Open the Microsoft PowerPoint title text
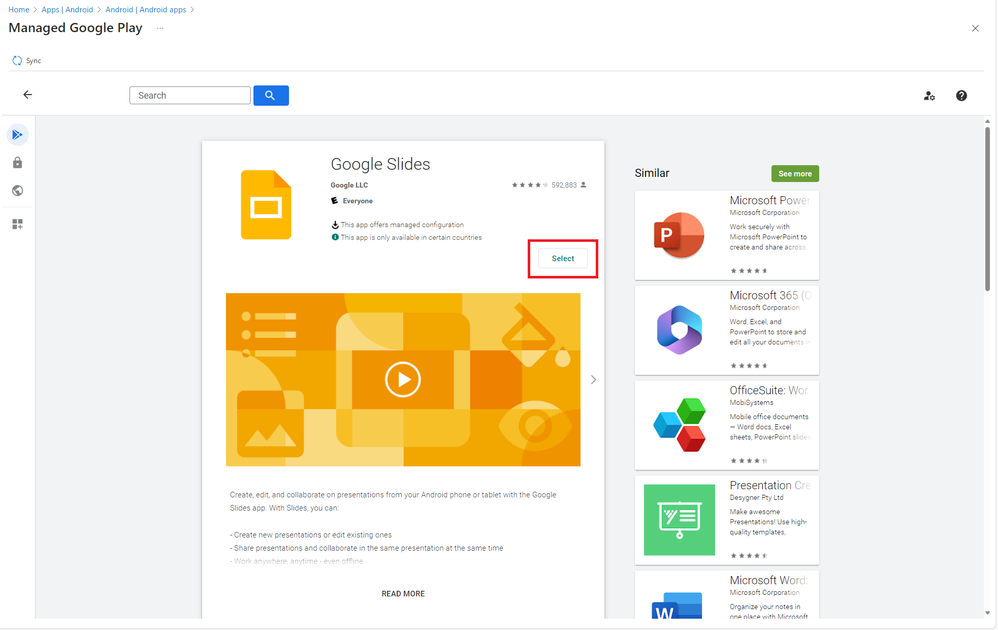This screenshot has height=630, width=998. click(x=770, y=200)
